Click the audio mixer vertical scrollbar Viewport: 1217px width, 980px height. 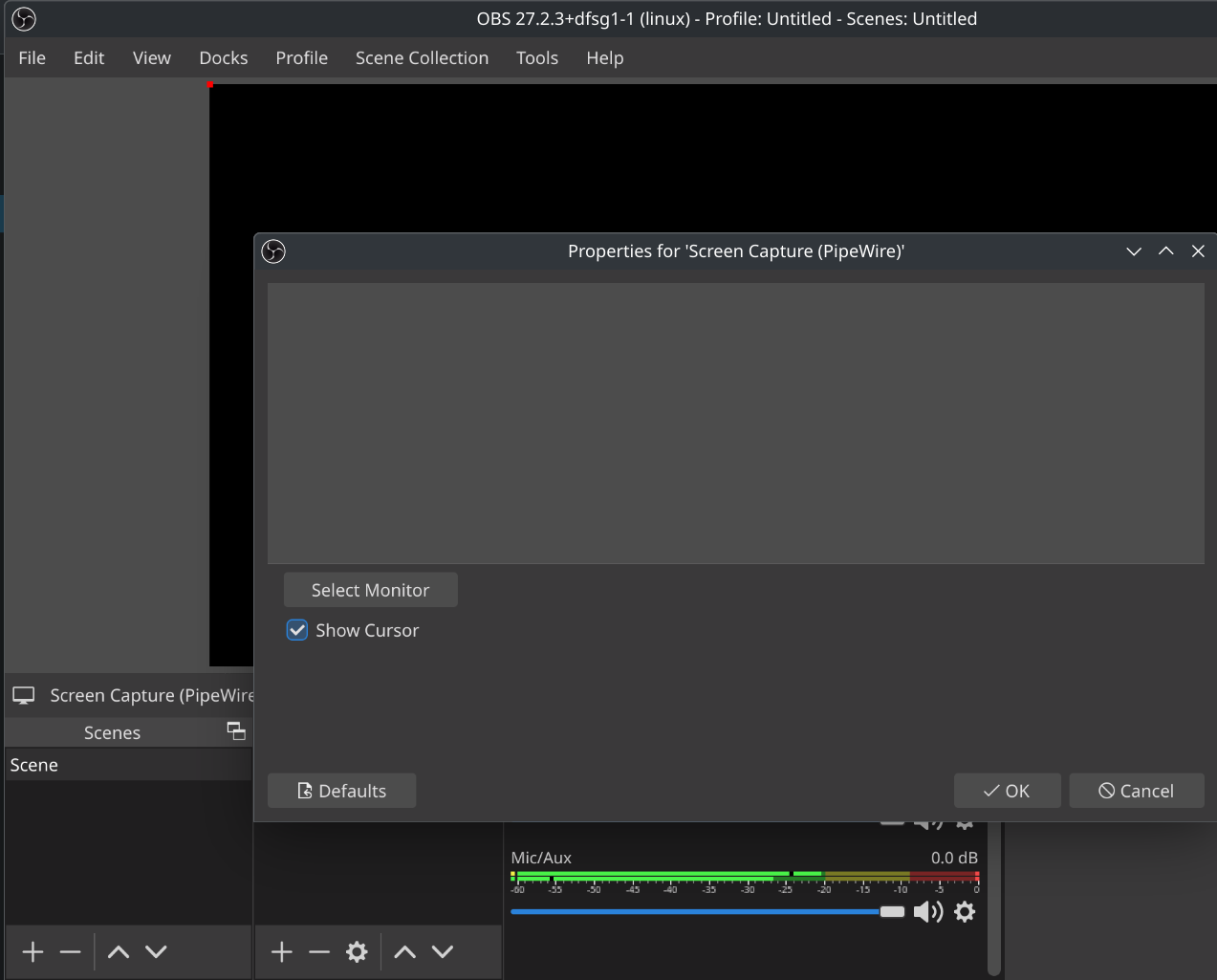tap(994, 899)
